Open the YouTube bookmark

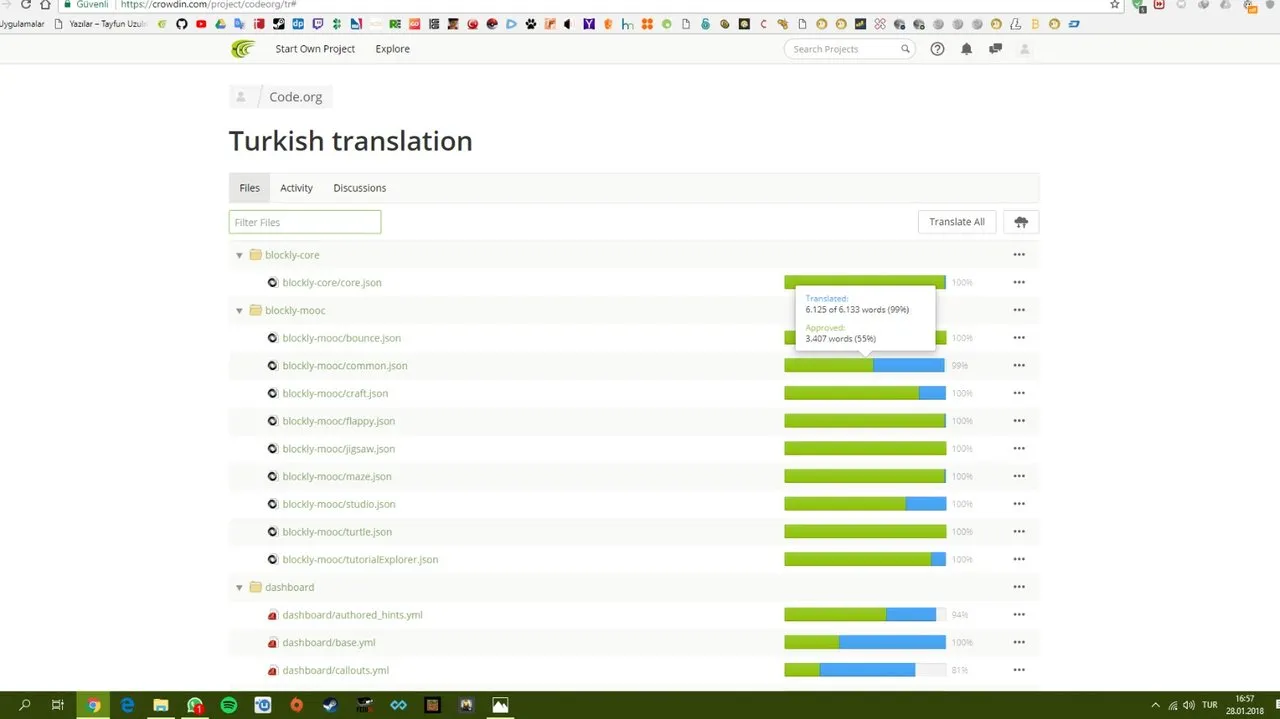point(201,23)
